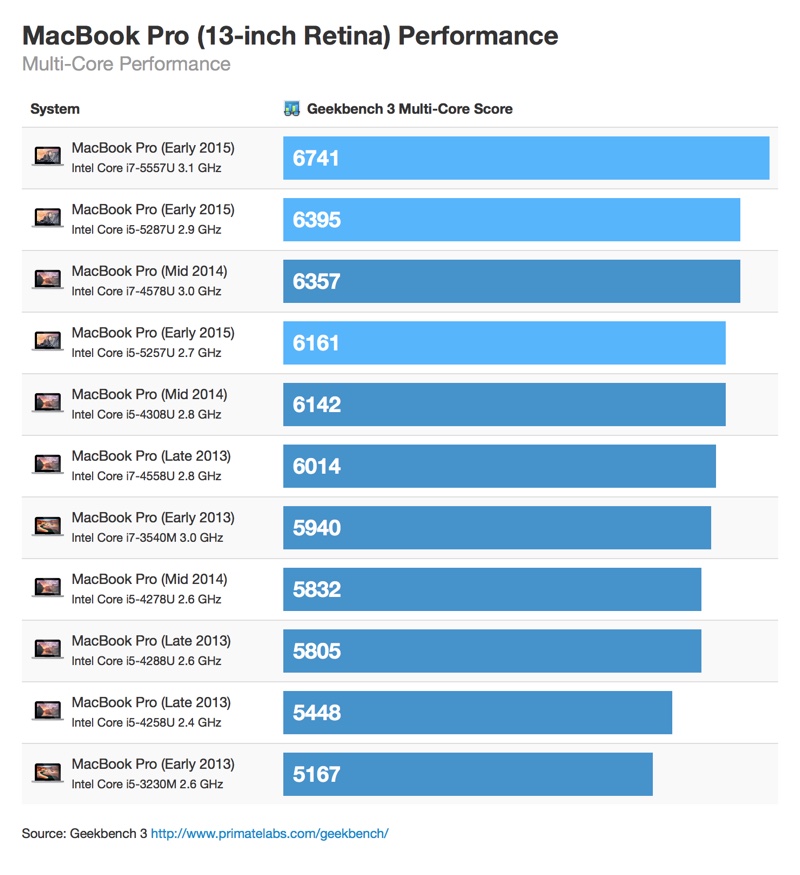Click the laptop icon for i5-5287U 2.9 GHz
Viewport: 800px width, 875px height.
tap(47, 218)
